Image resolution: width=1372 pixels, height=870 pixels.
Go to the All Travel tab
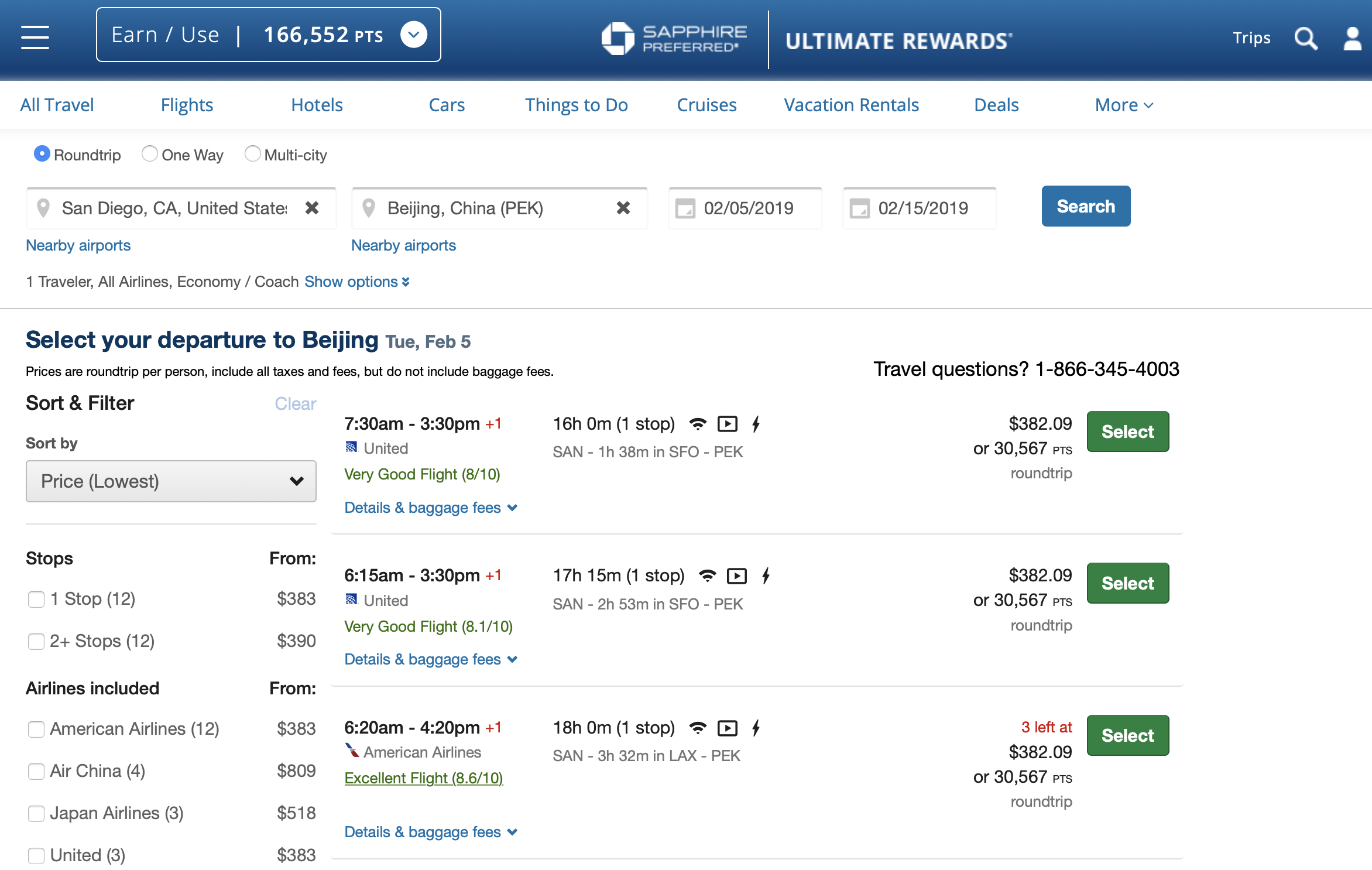click(x=57, y=105)
